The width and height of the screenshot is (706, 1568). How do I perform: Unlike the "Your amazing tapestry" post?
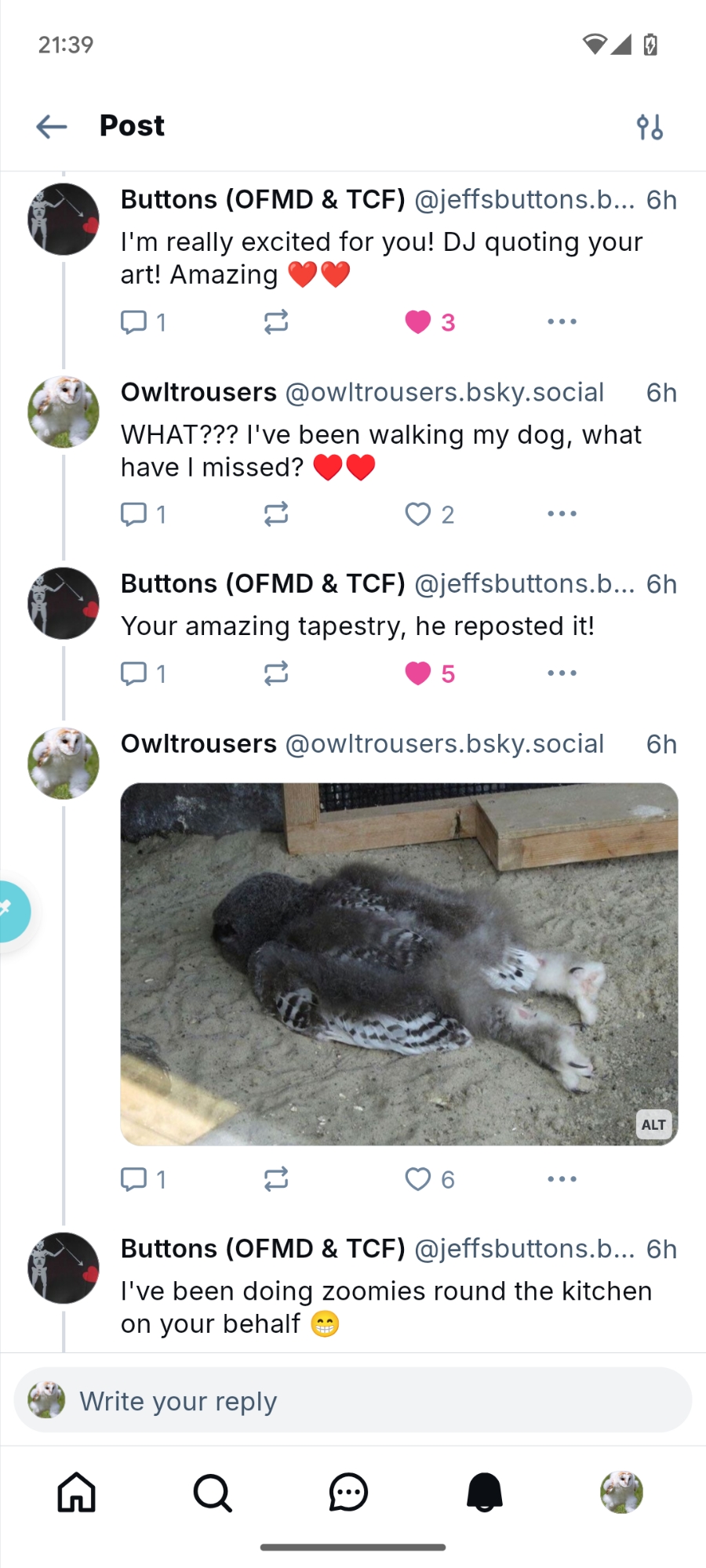pyautogui.click(x=418, y=673)
